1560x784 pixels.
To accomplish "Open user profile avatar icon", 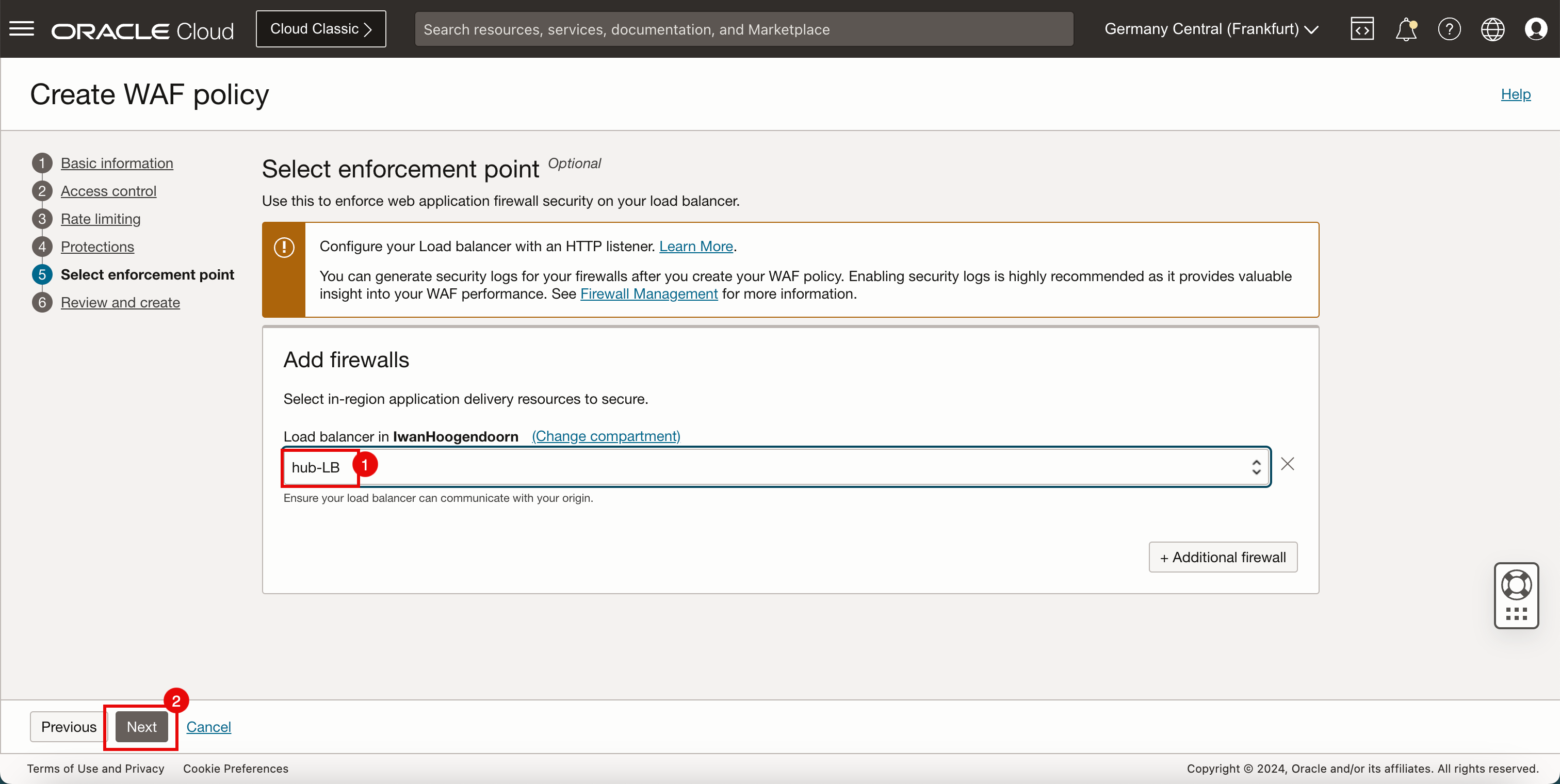I will pyautogui.click(x=1537, y=29).
